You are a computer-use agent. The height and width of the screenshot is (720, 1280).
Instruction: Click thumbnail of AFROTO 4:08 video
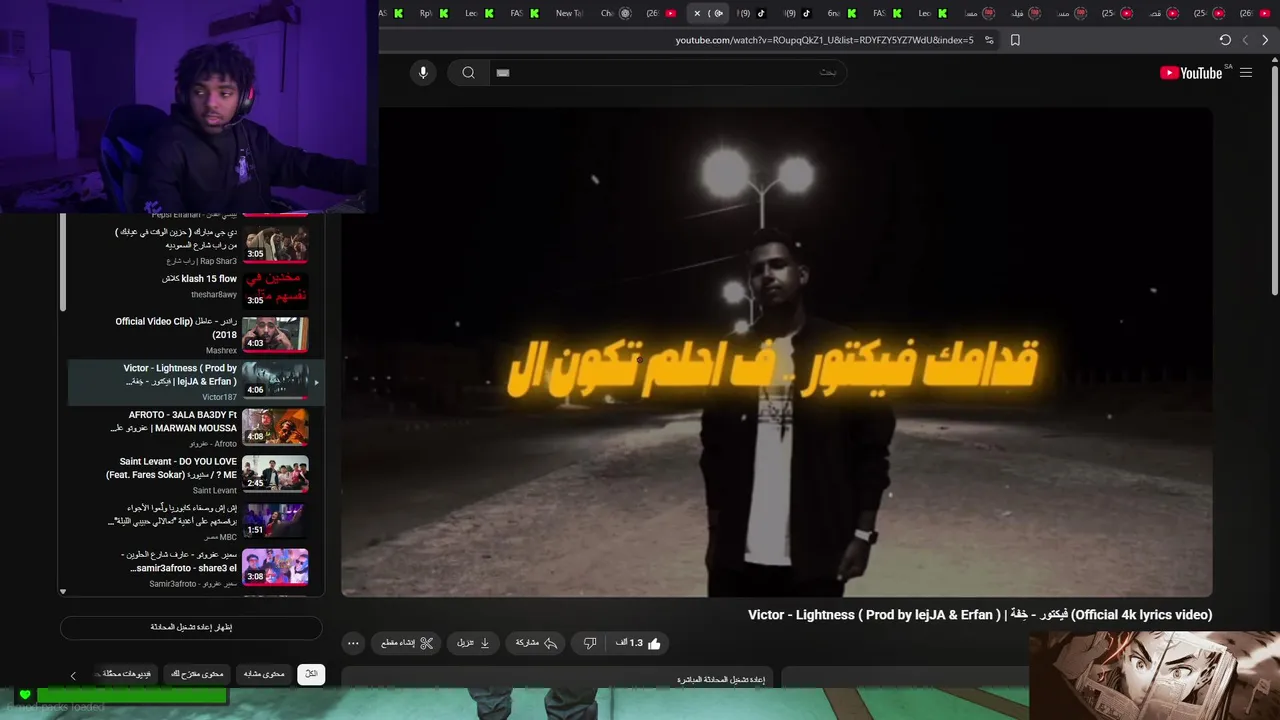point(275,426)
